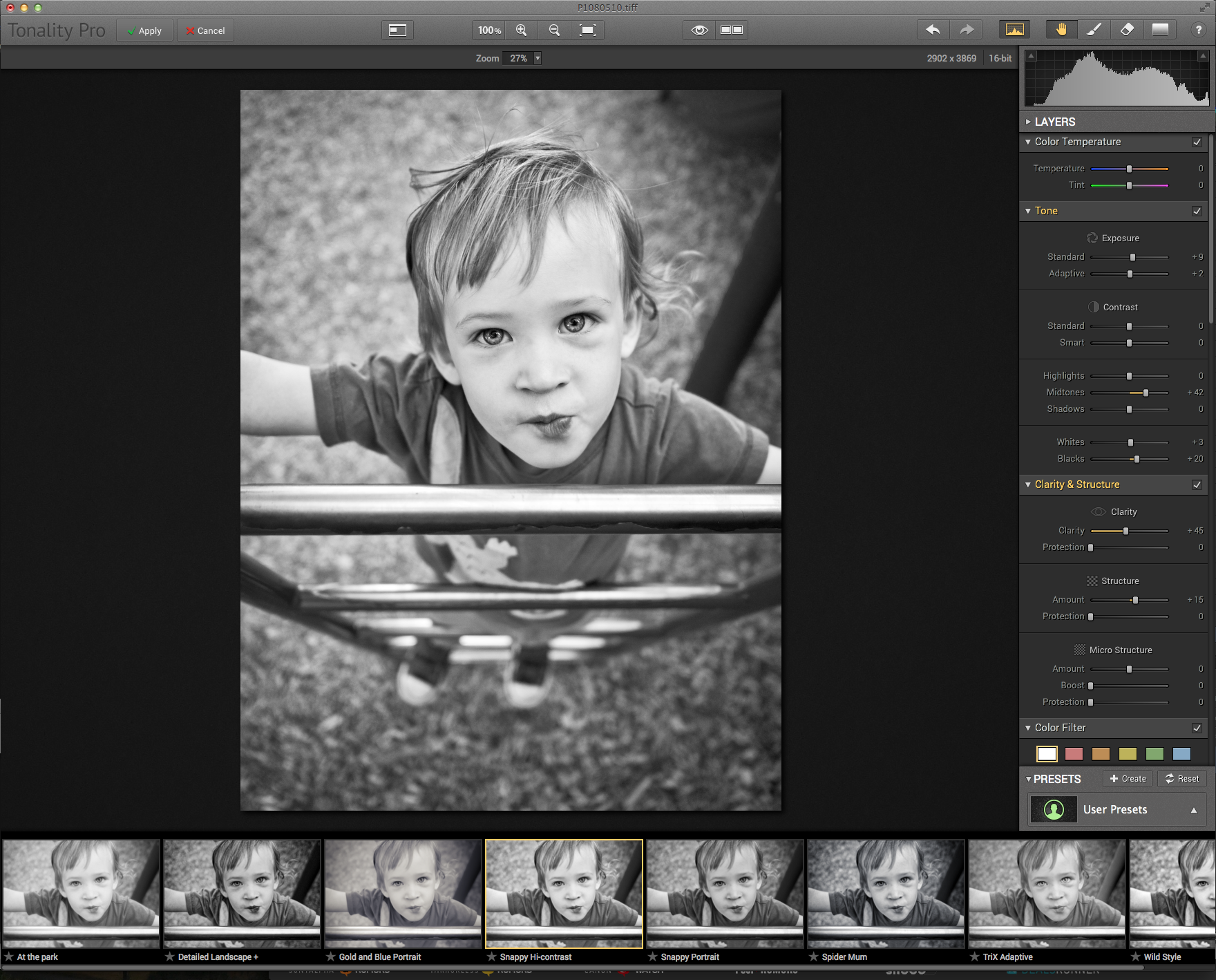The height and width of the screenshot is (980, 1216).
Task: Select the red color filter swatch
Action: tap(1074, 754)
